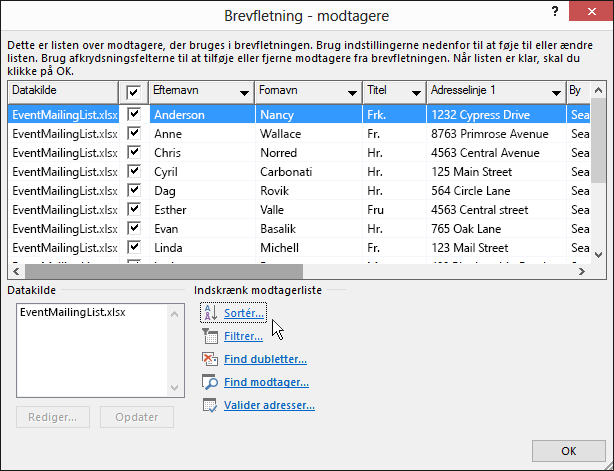Click the validate icon beside Valider adresser
This screenshot has height=471, width=614.
pyautogui.click(x=210, y=405)
